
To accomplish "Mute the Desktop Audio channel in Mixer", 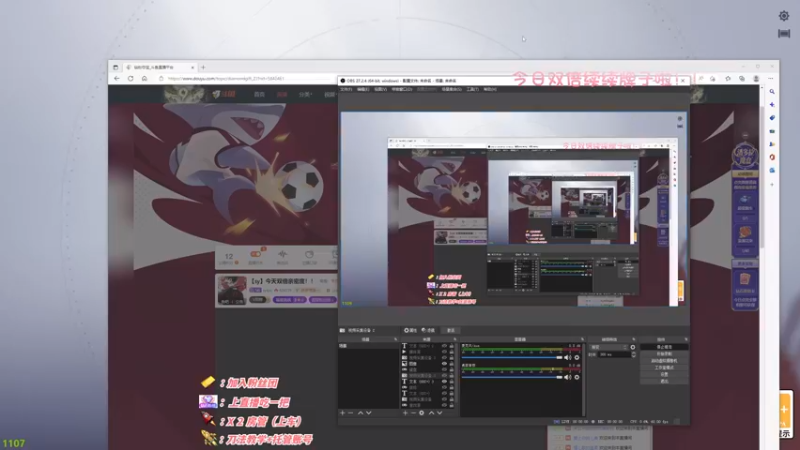I will point(567,377).
